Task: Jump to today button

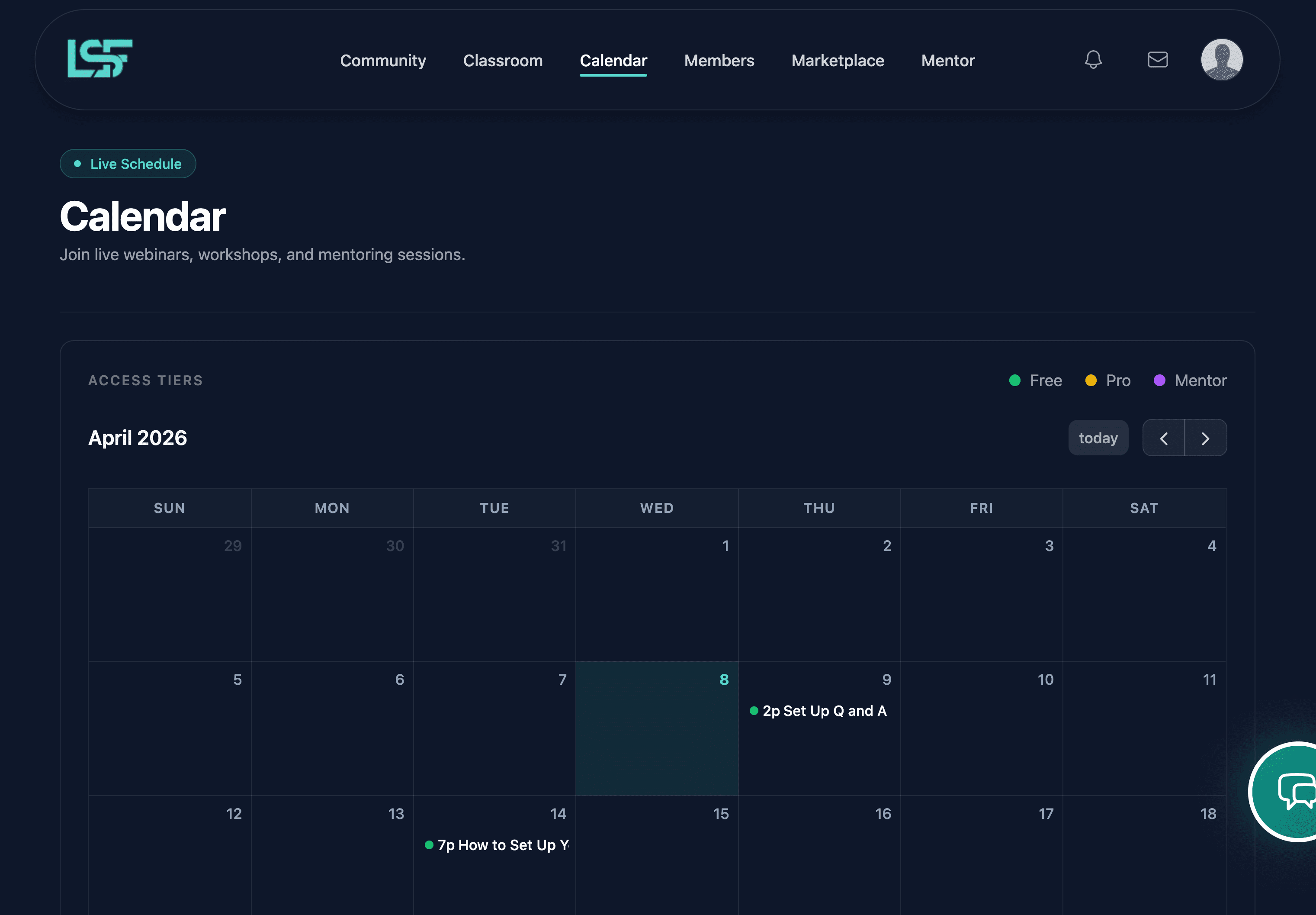Action: 1098,438
